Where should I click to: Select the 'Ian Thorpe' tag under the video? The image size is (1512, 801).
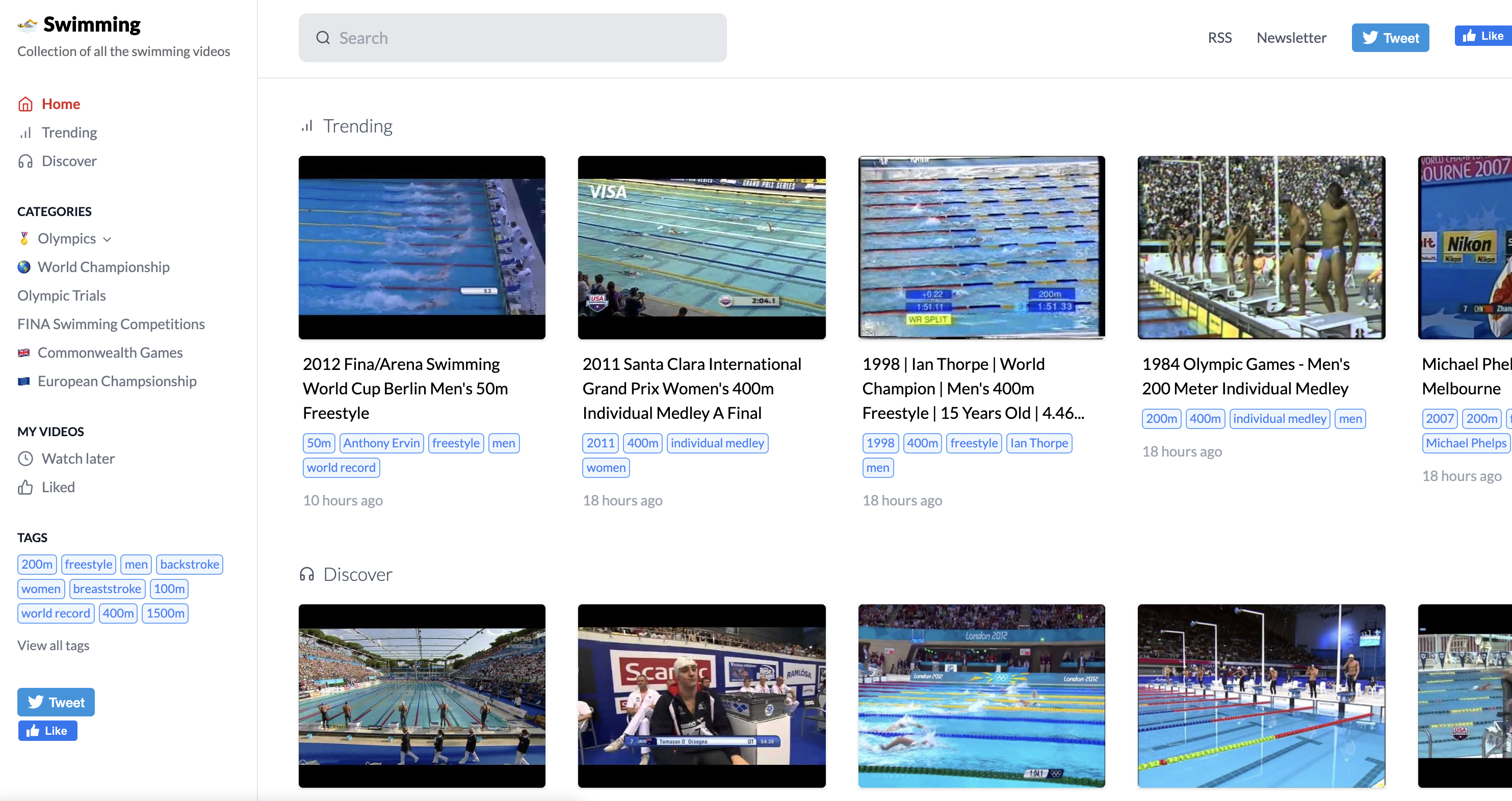[x=1039, y=443]
